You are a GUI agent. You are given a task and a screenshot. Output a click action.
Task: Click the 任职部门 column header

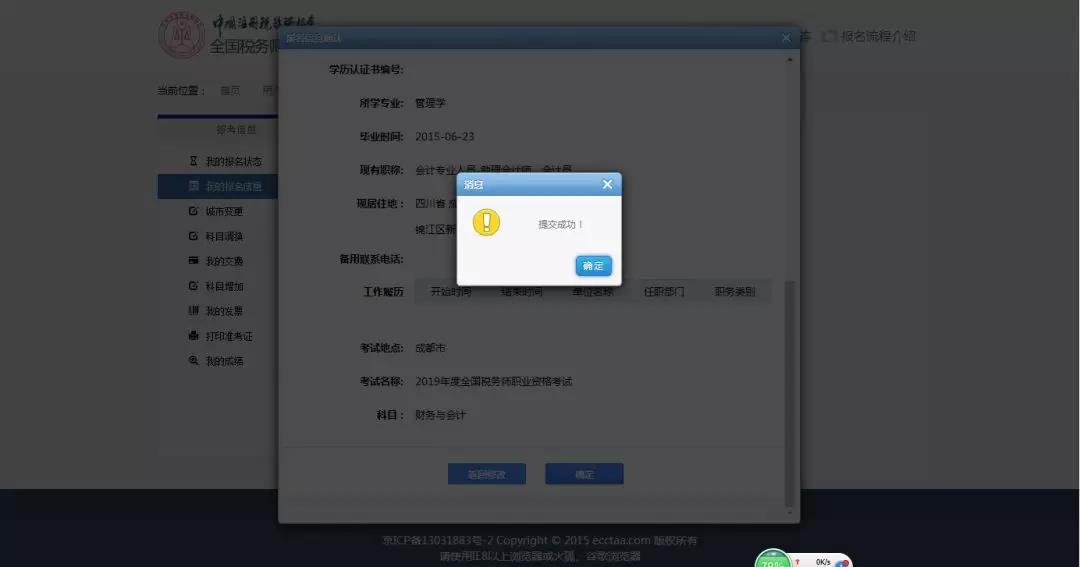click(664, 292)
